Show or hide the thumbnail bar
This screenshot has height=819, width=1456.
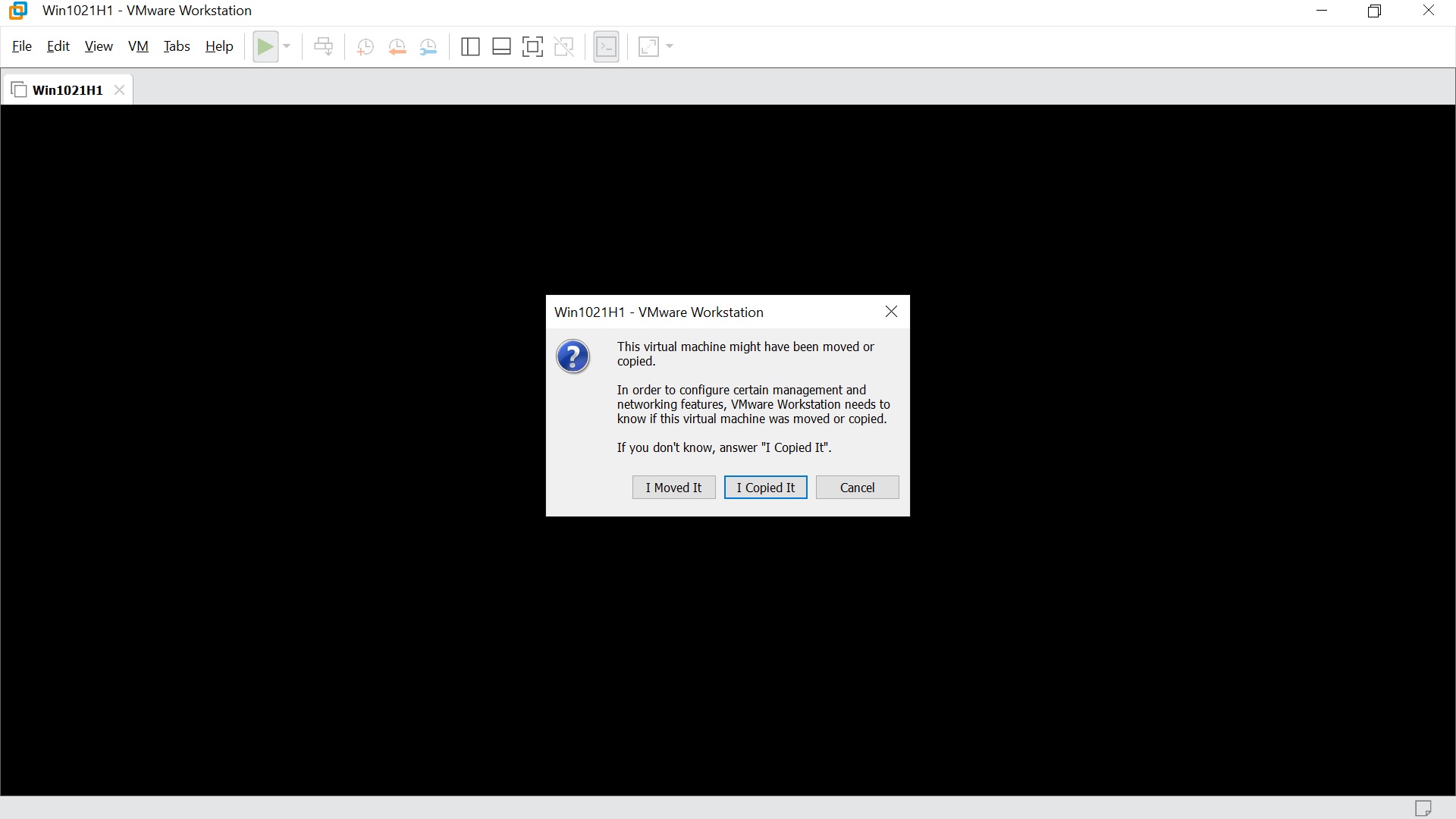(x=501, y=46)
